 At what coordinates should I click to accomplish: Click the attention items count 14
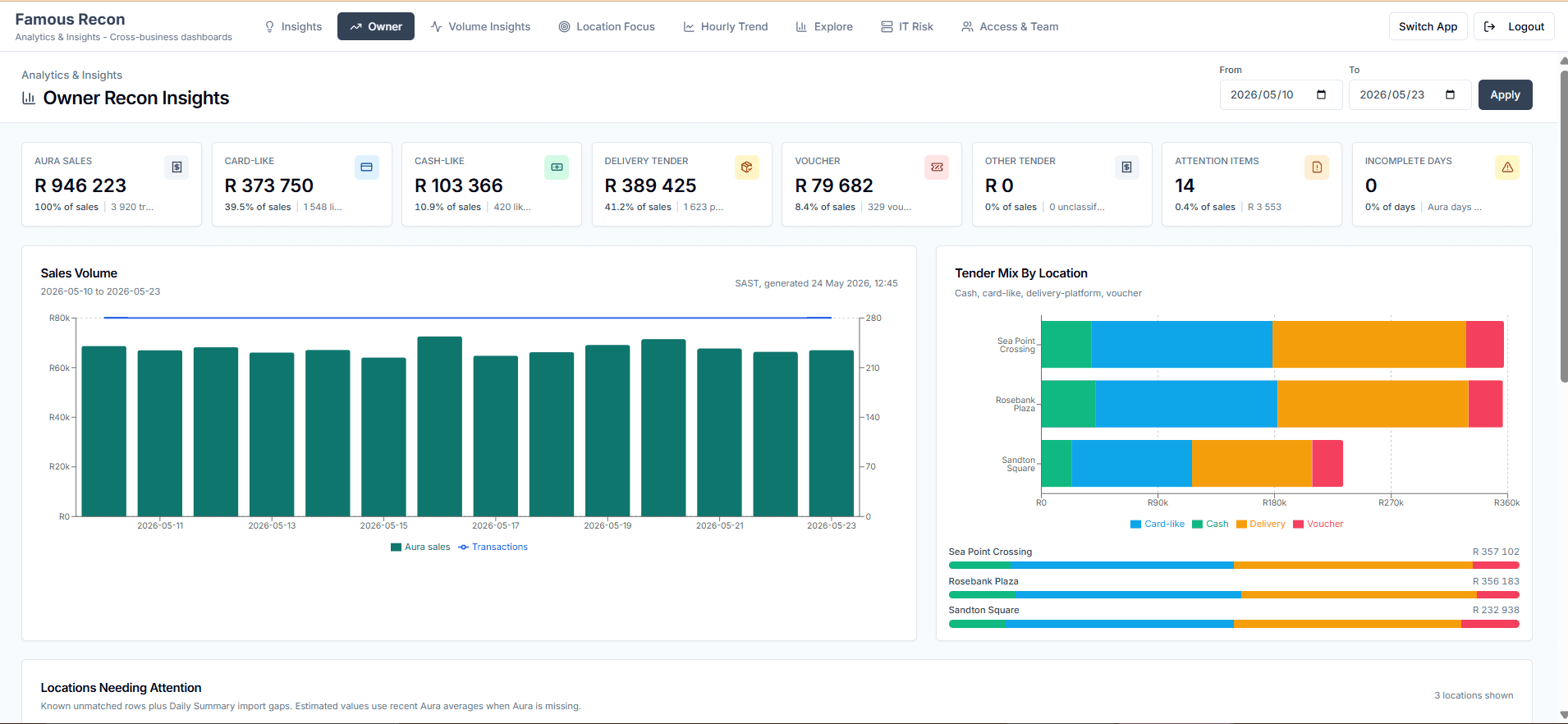tap(1185, 186)
